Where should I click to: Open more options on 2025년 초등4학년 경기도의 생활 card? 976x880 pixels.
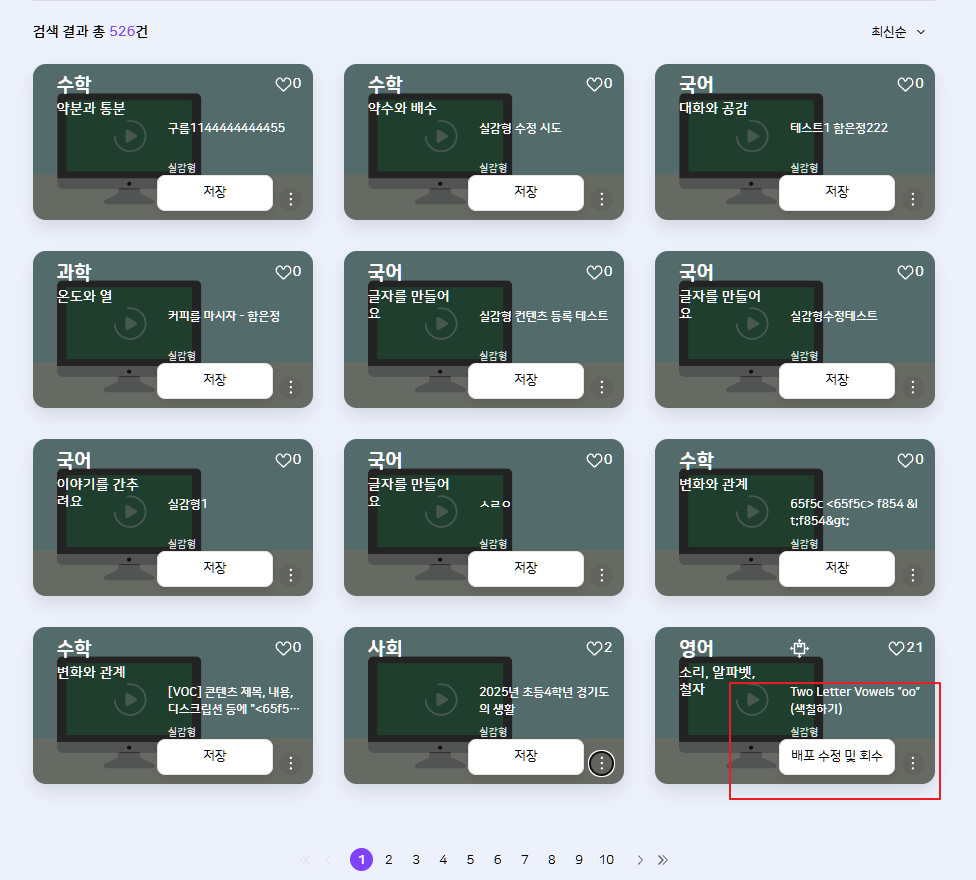point(602,763)
